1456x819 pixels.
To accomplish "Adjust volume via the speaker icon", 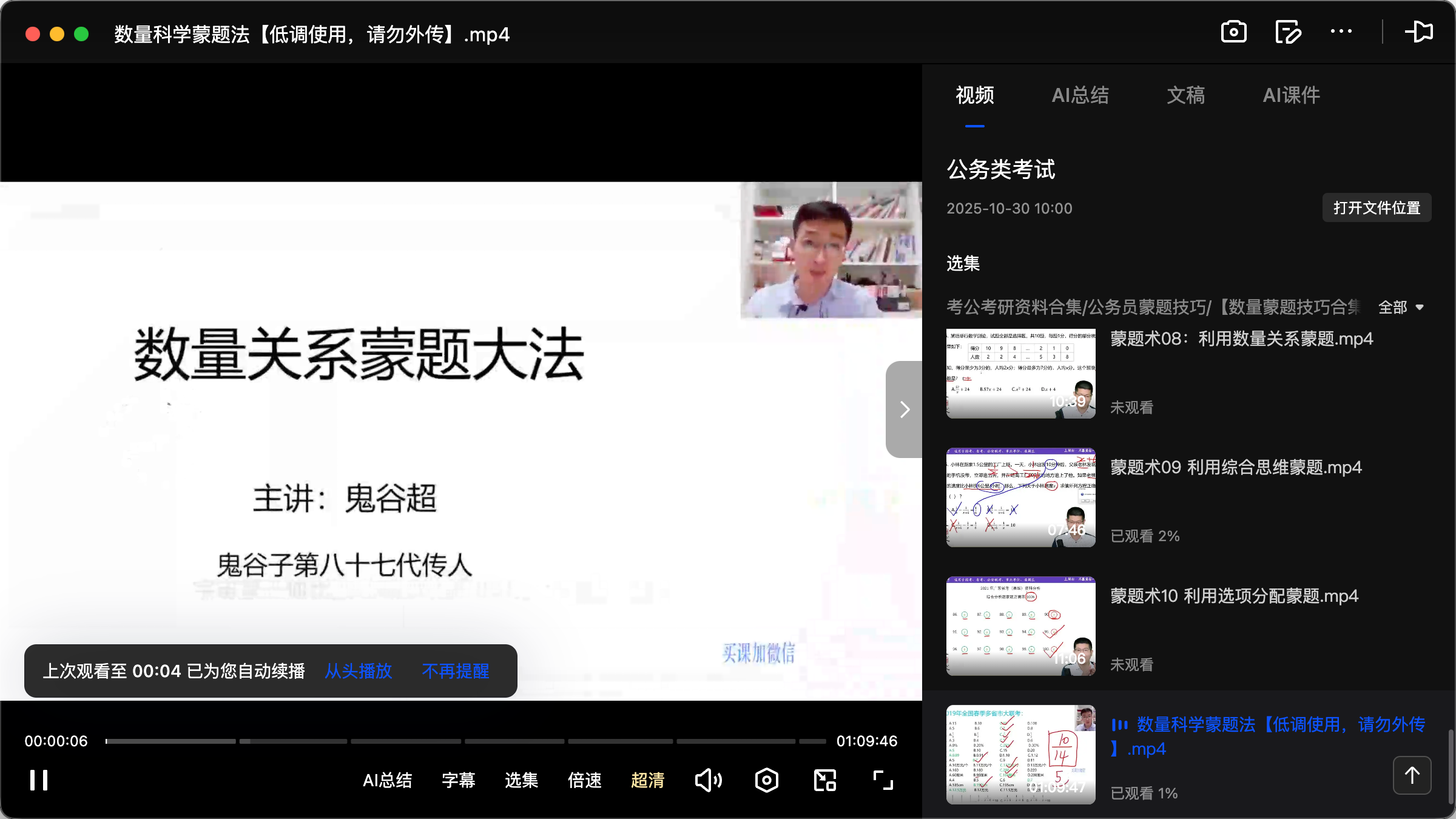I will click(708, 780).
